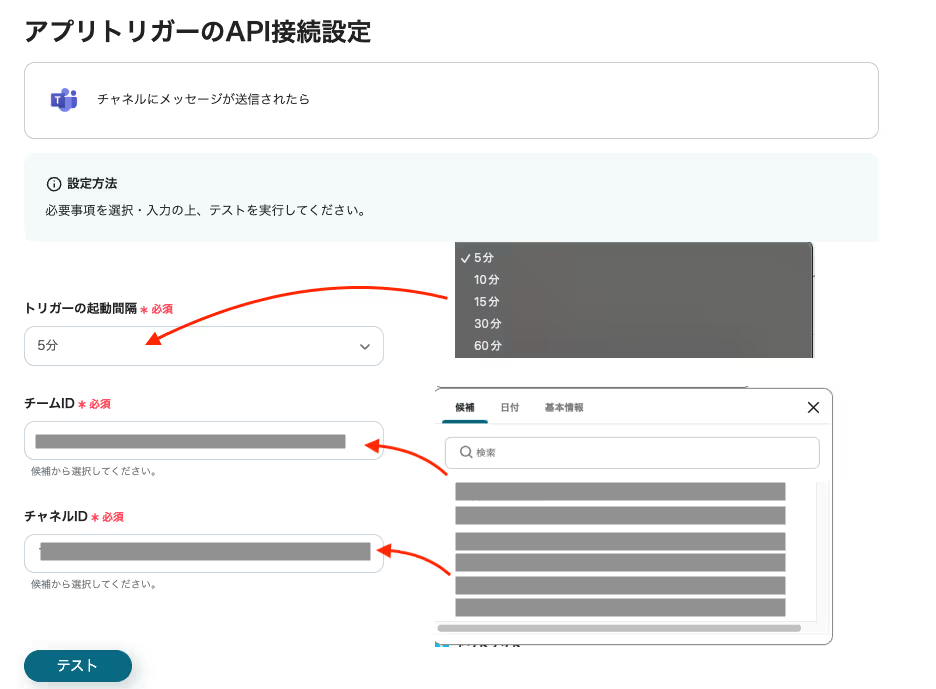The width and height of the screenshot is (936, 689).
Task: Select the first candidate in the list
Action: pyautogui.click(x=620, y=491)
